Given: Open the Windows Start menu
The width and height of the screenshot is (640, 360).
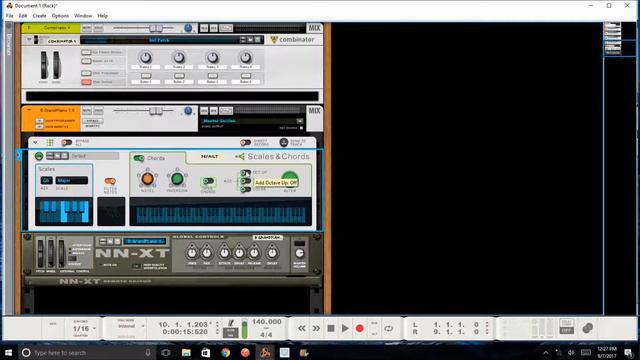Looking at the screenshot, I should click(x=8, y=353).
